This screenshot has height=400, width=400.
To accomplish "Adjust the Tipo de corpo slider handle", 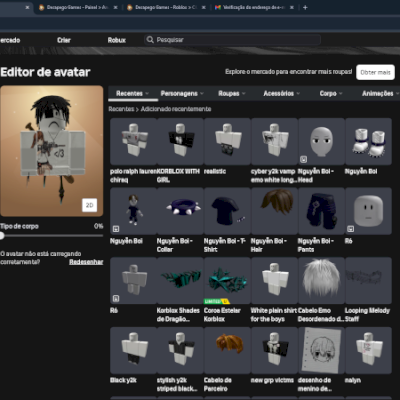I will [2, 236].
